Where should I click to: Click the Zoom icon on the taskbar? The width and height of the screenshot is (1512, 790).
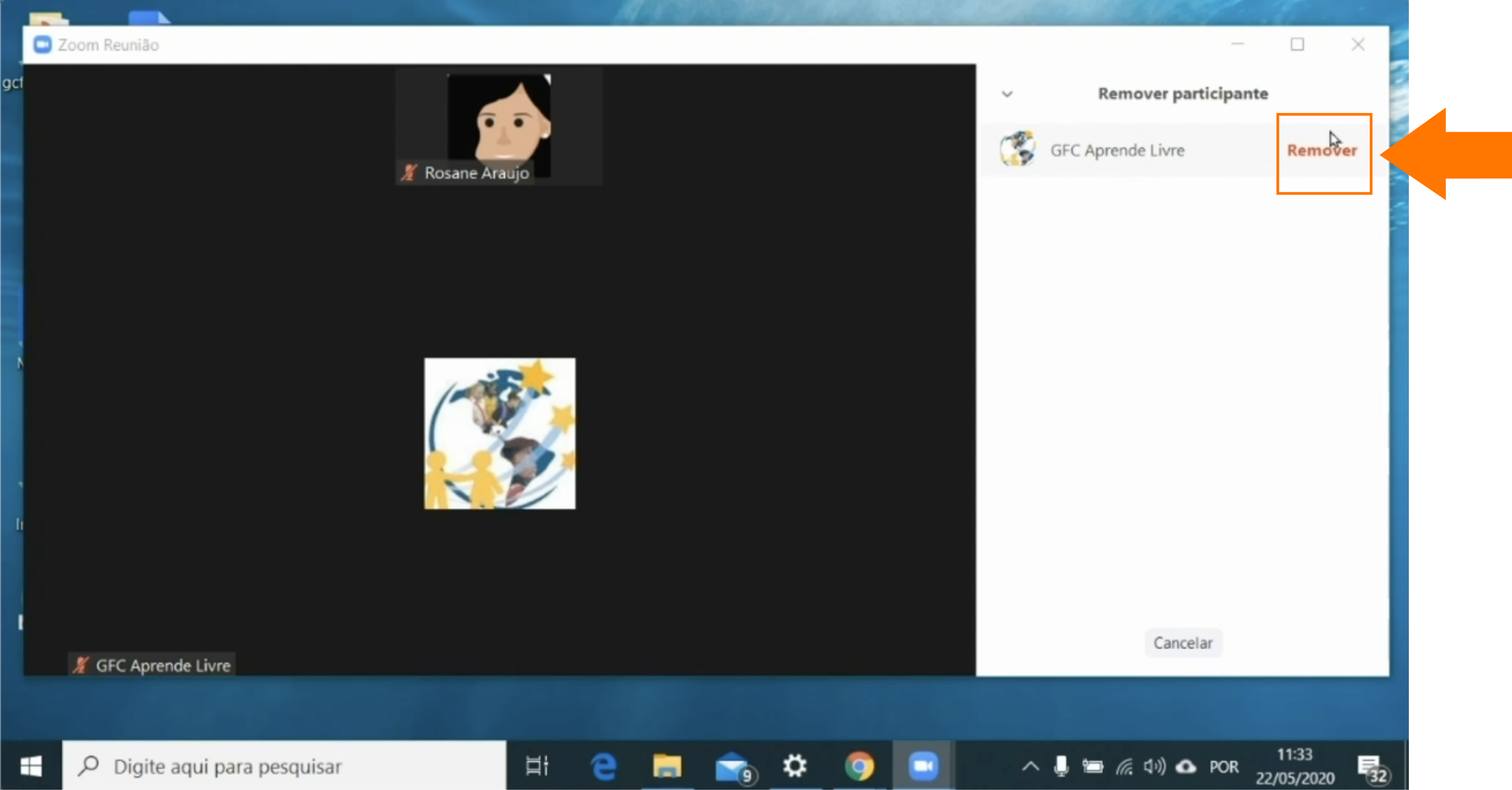923,766
